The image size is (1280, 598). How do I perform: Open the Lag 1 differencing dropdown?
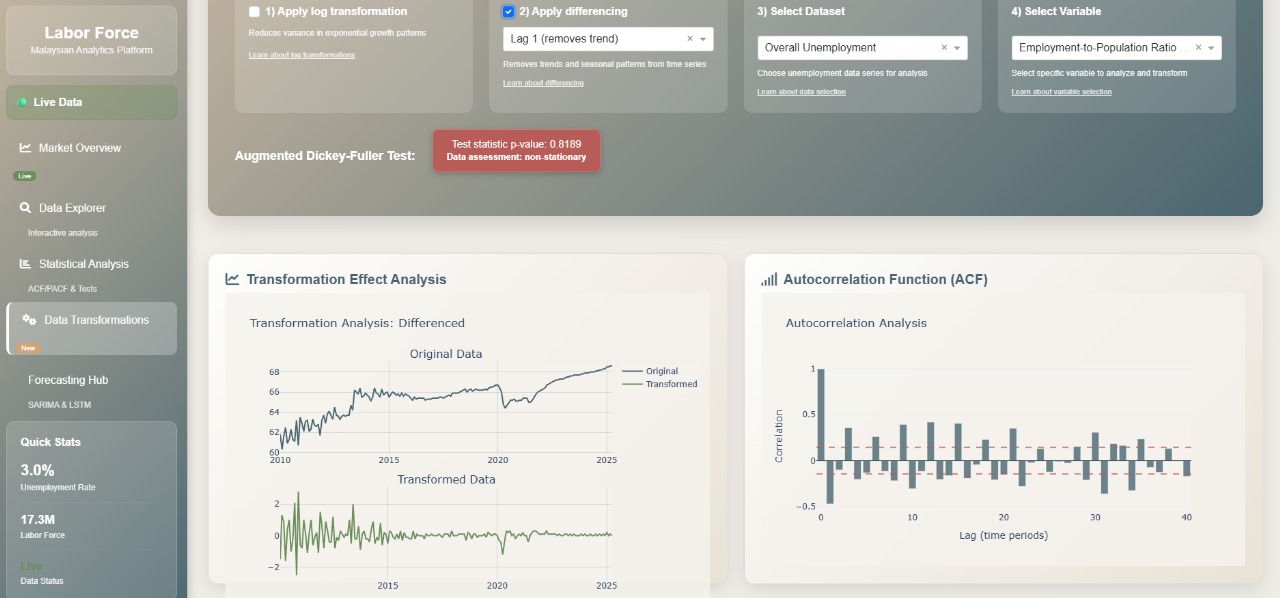703,39
